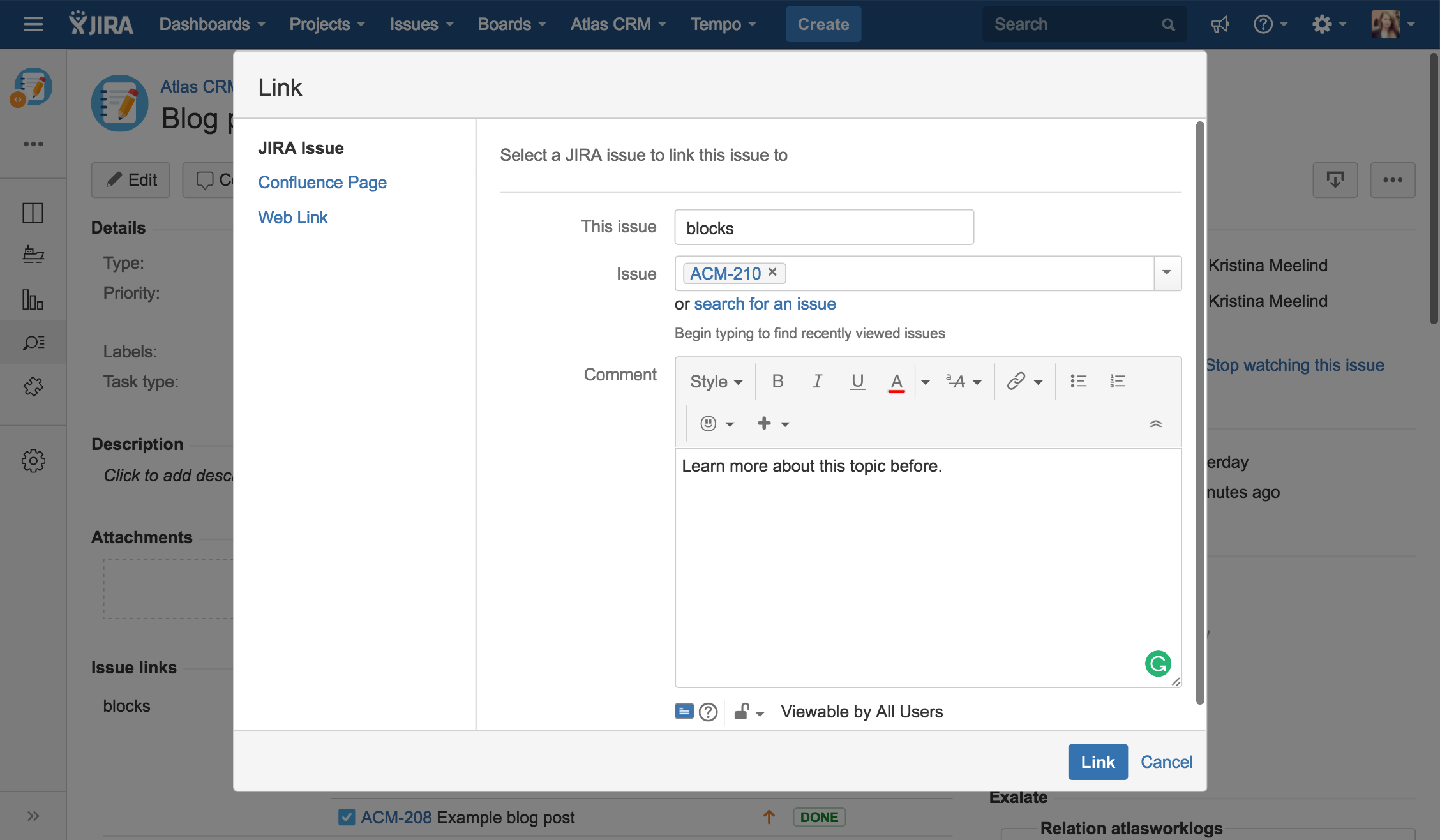Select Web Link option

pyautogui.click(x=292, y=218)
